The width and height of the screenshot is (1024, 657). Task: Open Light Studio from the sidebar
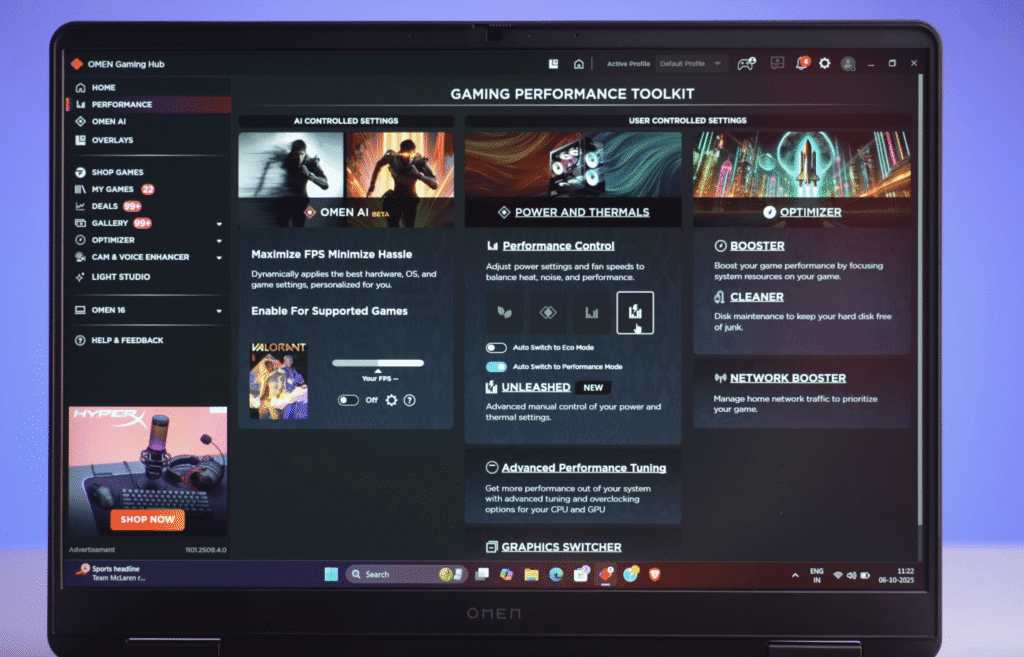coord(120,276)
